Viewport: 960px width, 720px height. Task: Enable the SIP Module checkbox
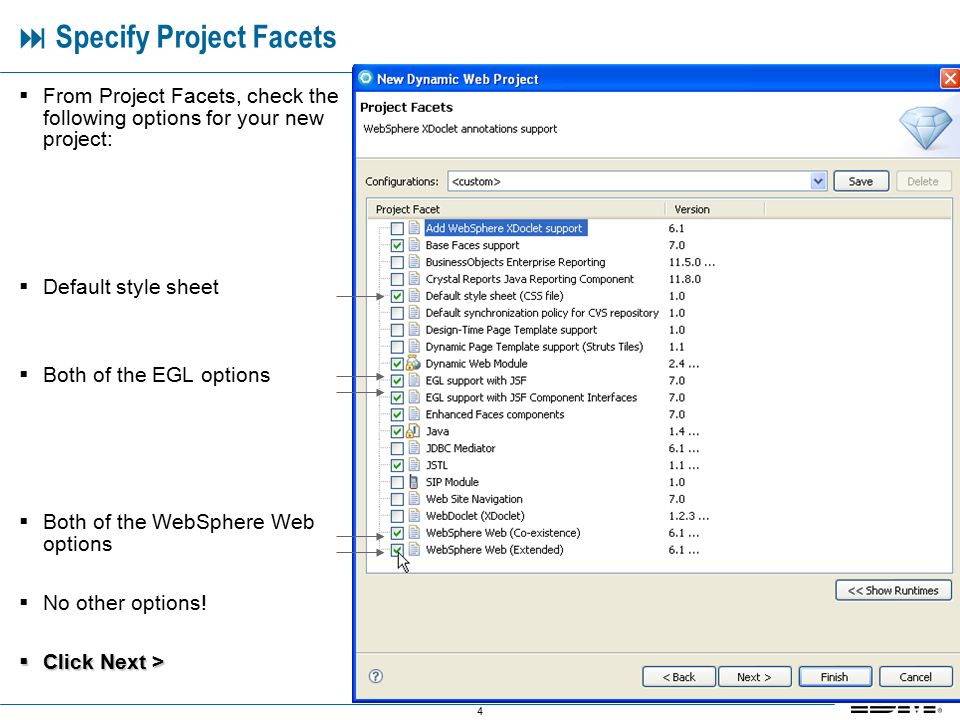pos(397,482)
